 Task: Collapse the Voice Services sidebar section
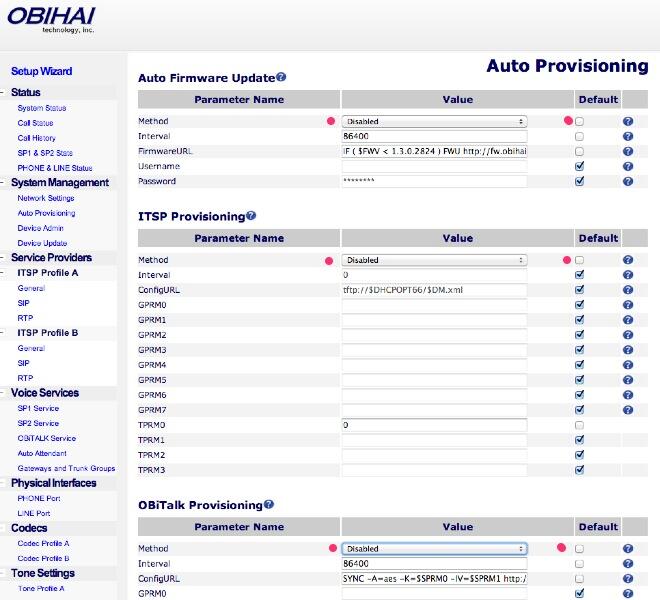coord(3,392)
